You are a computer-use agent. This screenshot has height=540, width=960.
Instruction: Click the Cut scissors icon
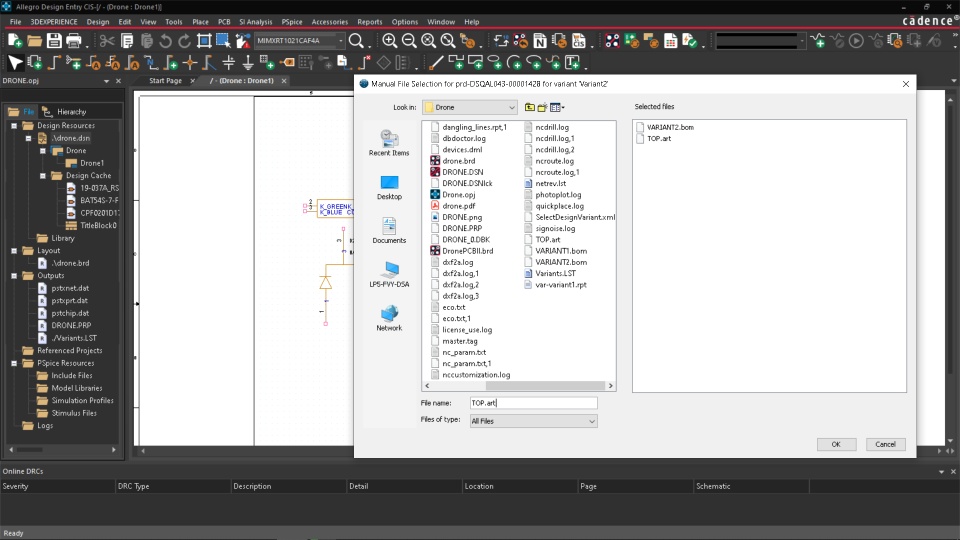point(107,41)
